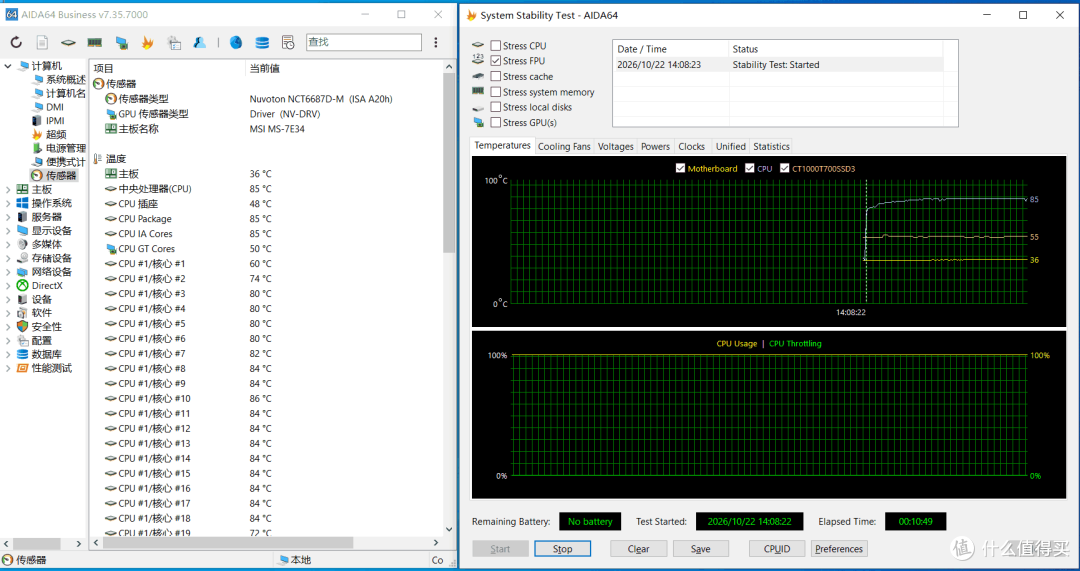Click the Refresh toolbar icon in AIDA64
1080x571 pixels.
[x=16, y=43]
